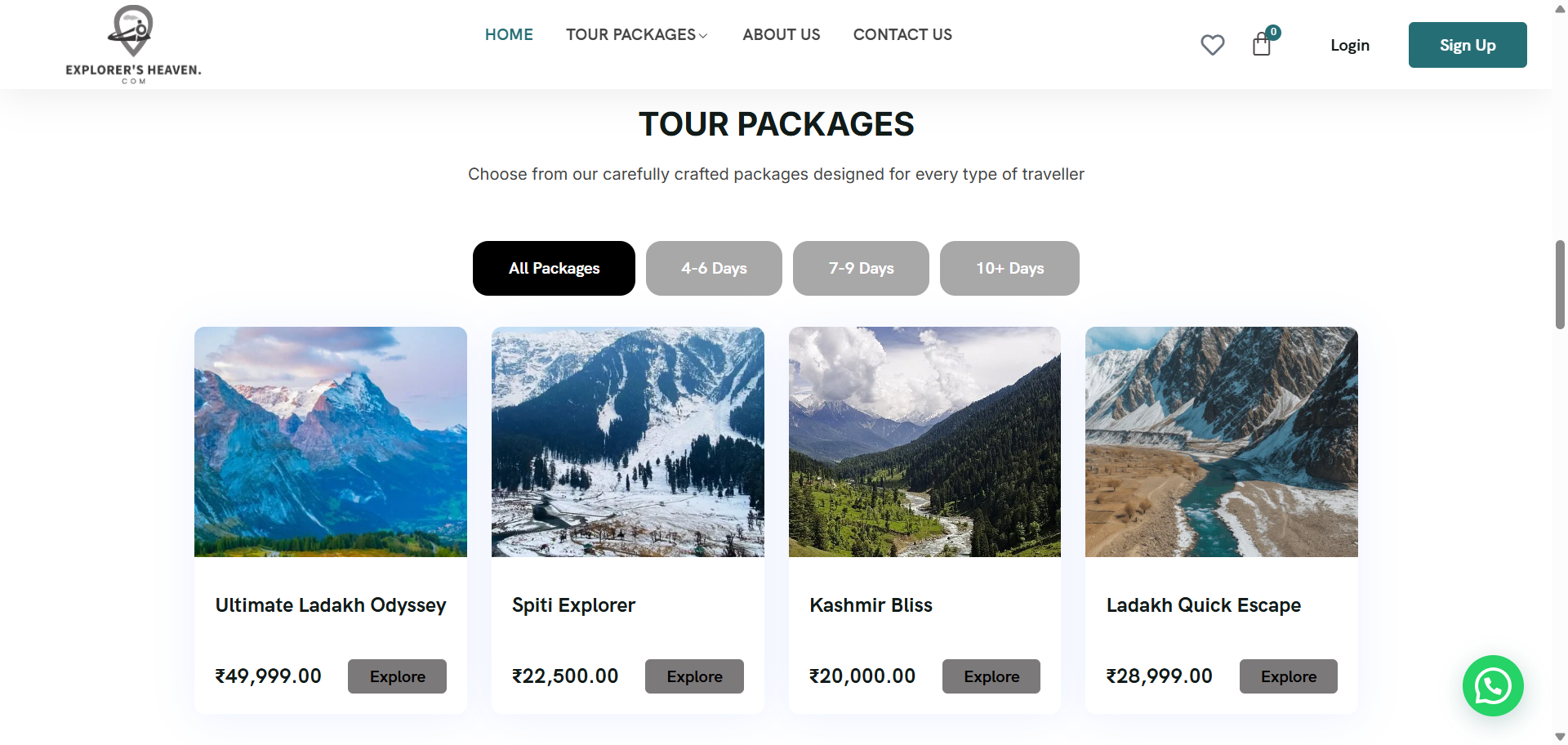Go to the Home page
The width and height of the screenshot is (1568, 745).
pyautogui.click(x=509, y=34)
